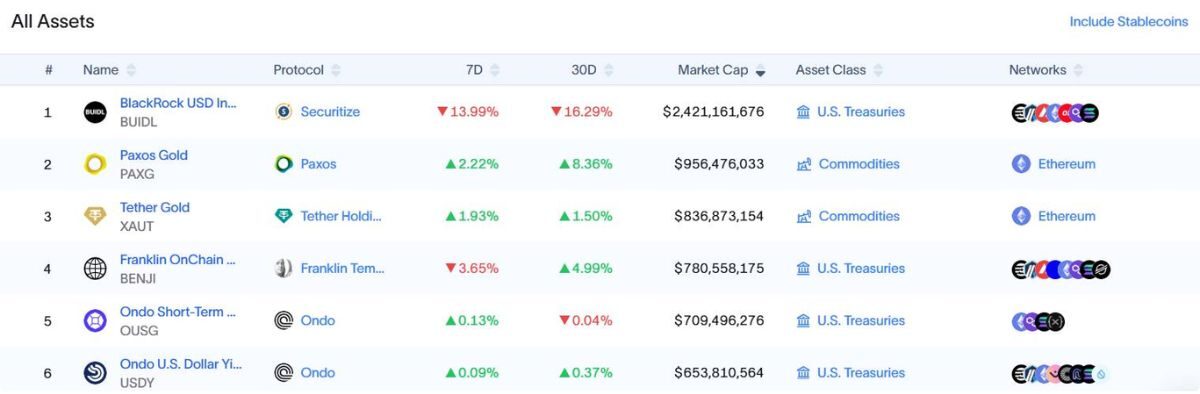Click the Franklin Templeton protocol icon
Image resolution: width=1200 pixels, height=394 pixels.
(x=284, y=268)
